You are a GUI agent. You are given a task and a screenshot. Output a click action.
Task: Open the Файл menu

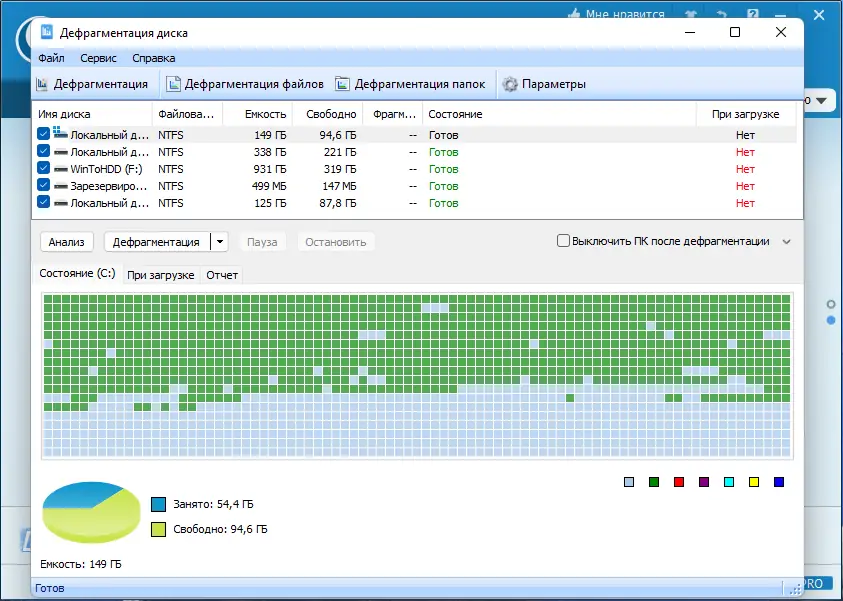(x=51, y=58)
